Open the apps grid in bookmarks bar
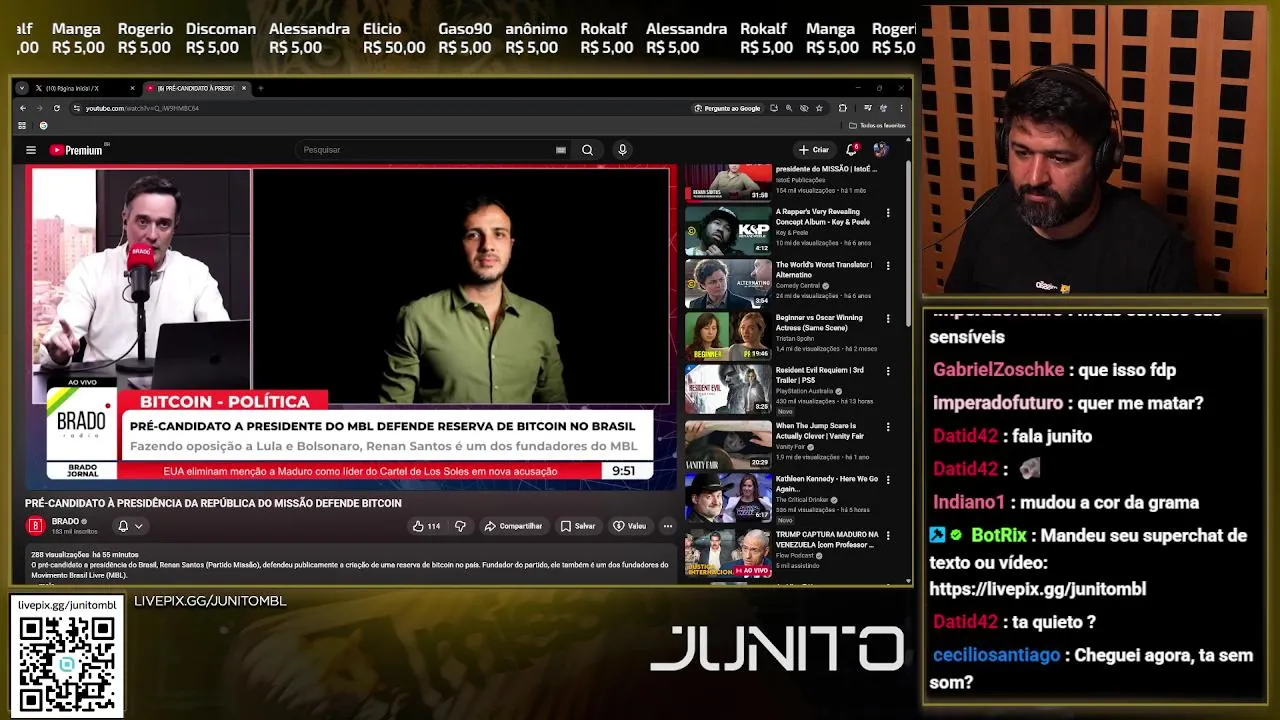 pos(22,126)
